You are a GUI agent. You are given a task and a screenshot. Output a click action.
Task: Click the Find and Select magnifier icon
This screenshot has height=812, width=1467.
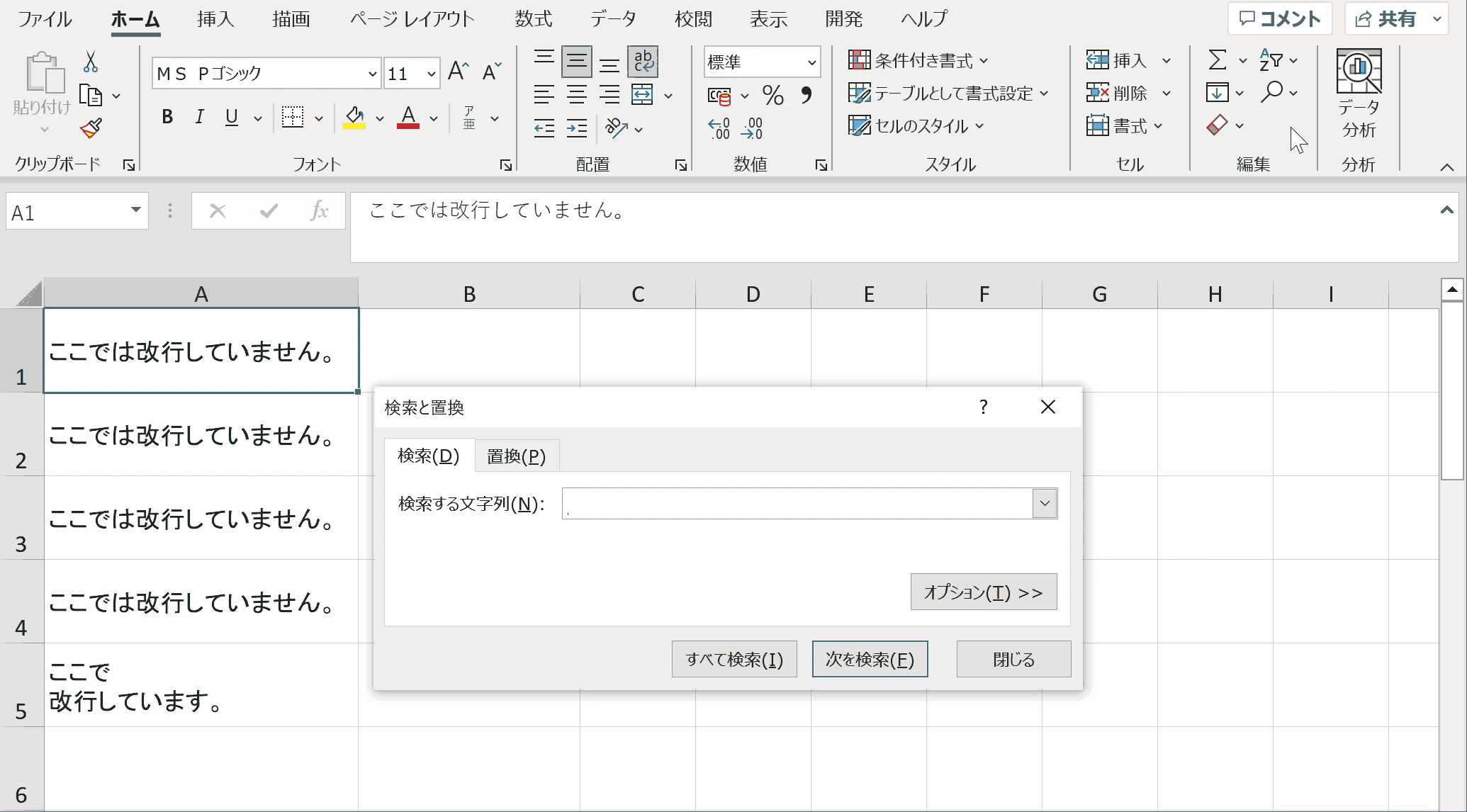click(1271, 92)
